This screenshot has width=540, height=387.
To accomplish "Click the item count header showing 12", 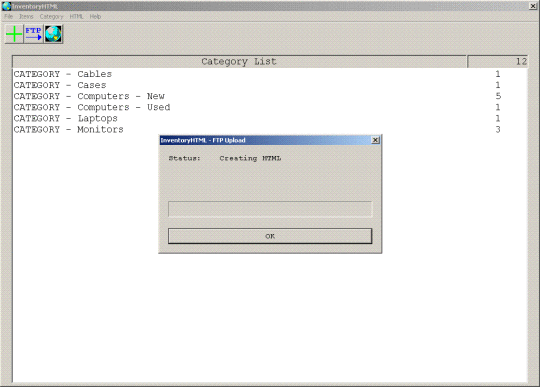I will pos(497,62).
